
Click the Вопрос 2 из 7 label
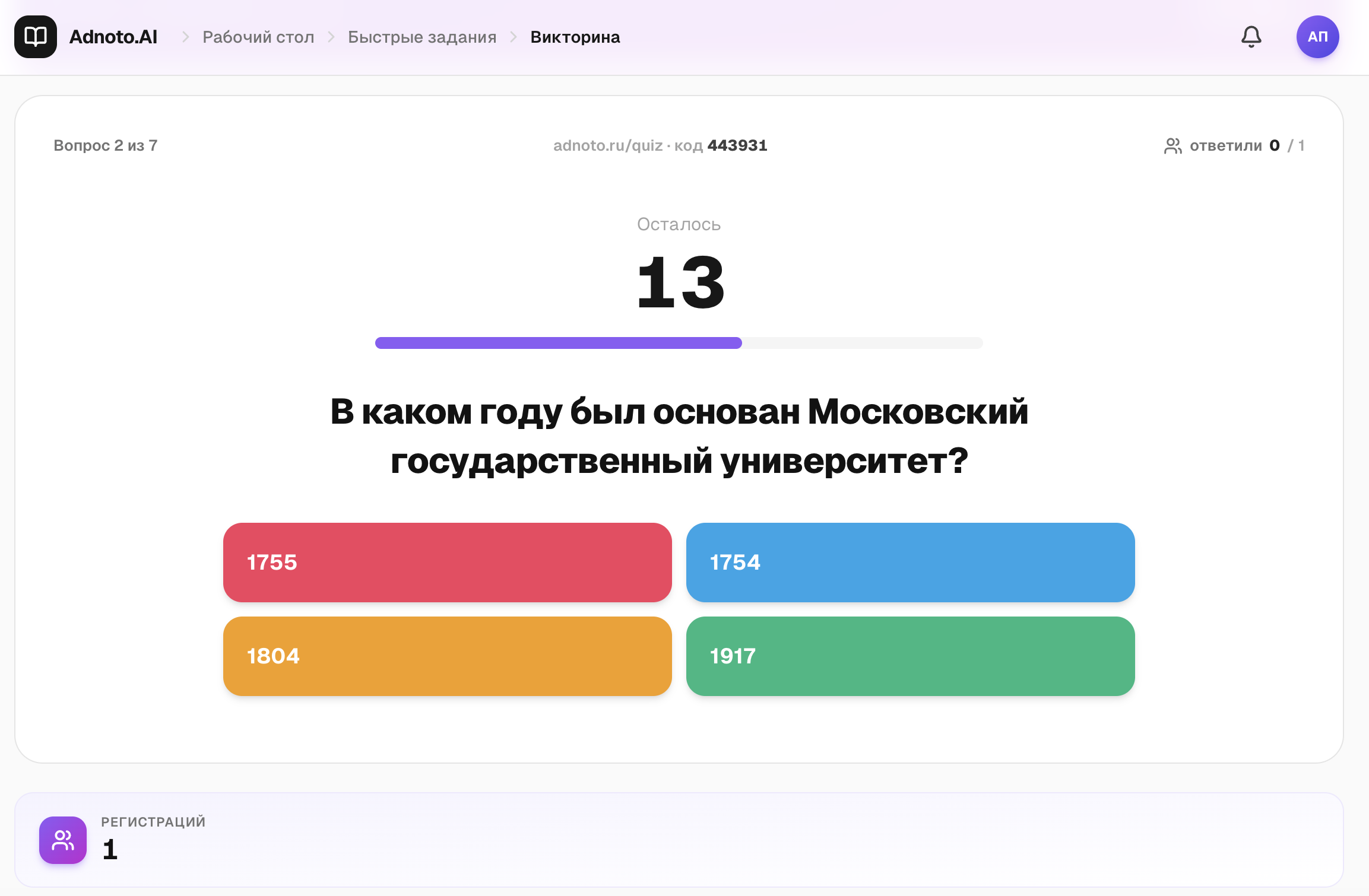tap(106, 145)
